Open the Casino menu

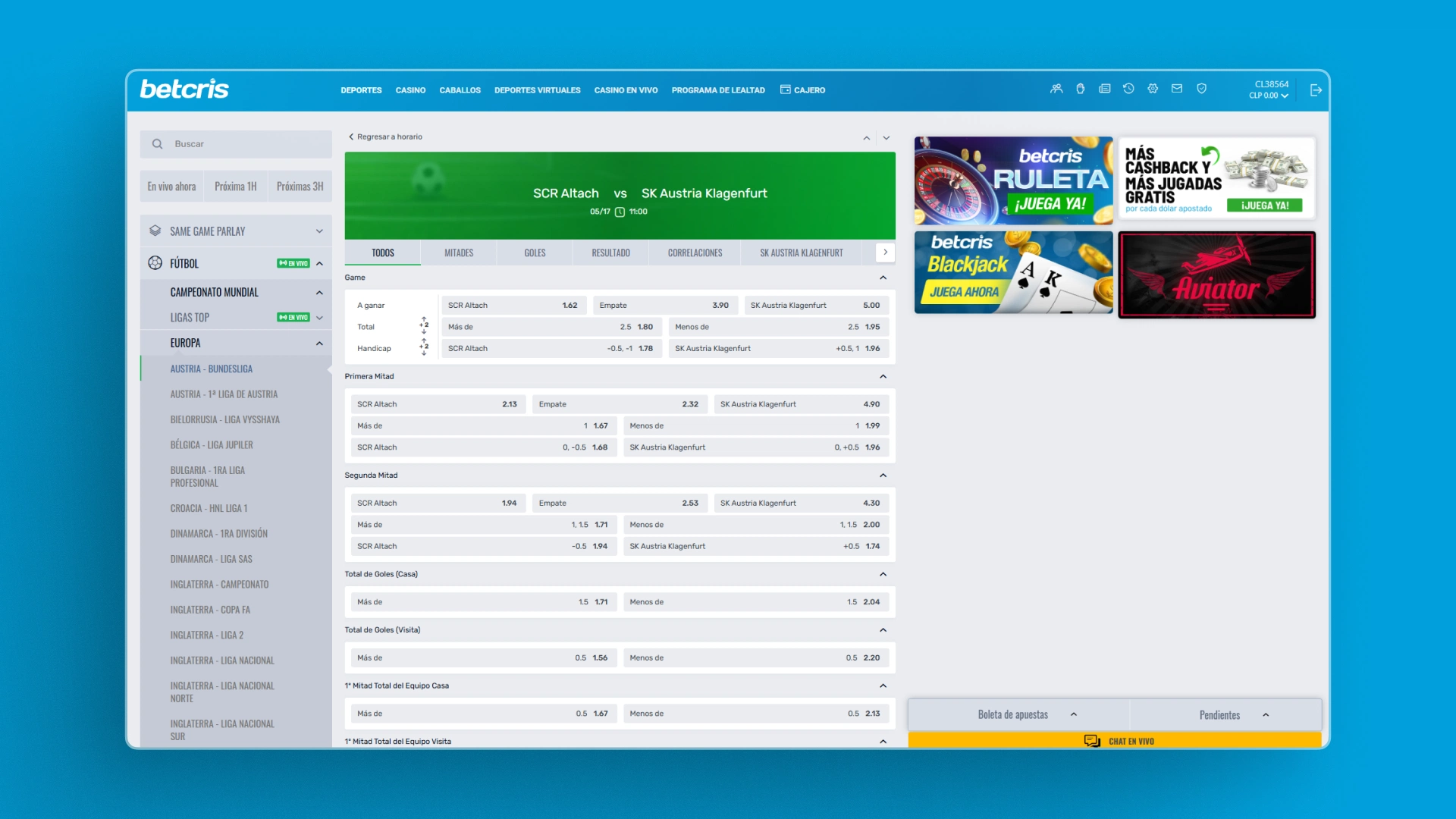(x=410, y=90)
